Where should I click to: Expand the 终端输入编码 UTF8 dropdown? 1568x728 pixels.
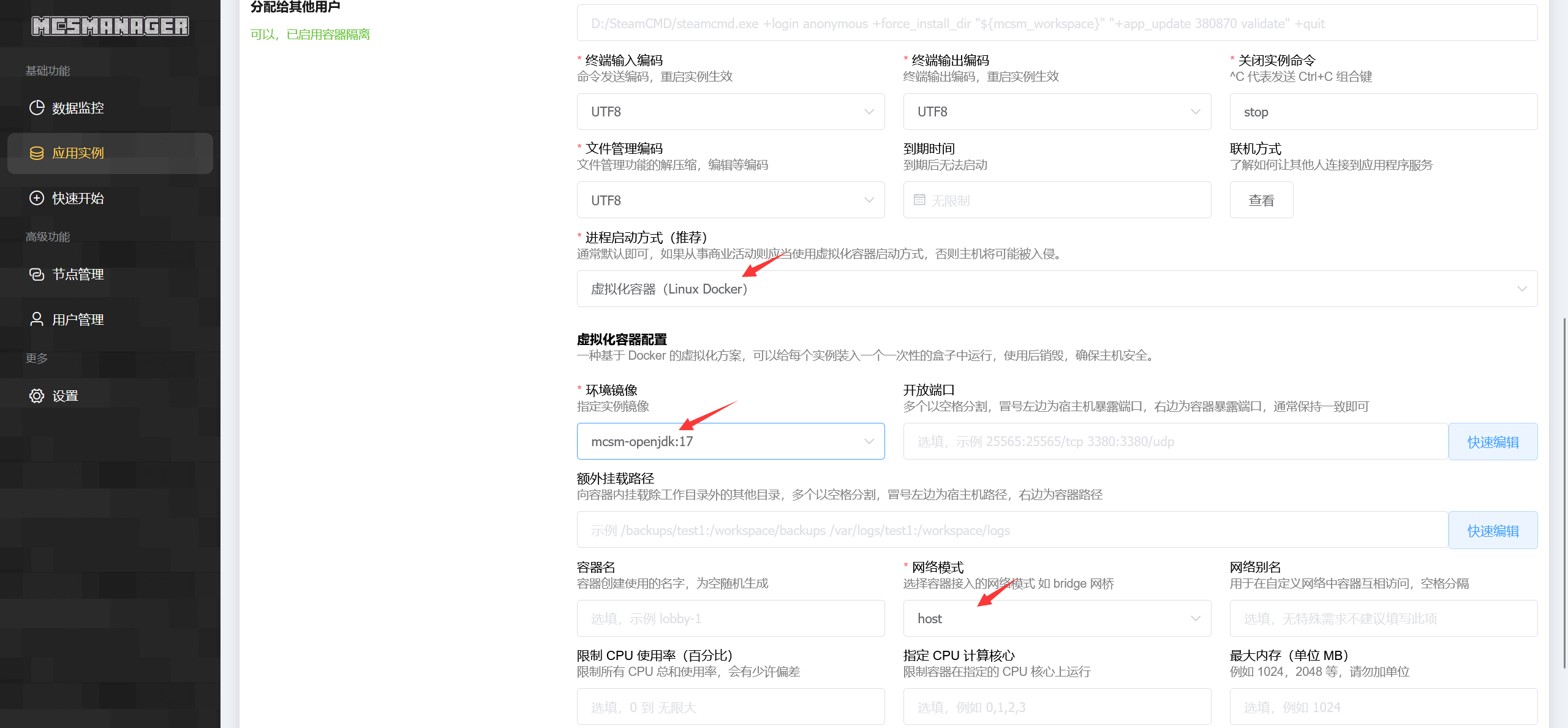(x=730, y=112)
